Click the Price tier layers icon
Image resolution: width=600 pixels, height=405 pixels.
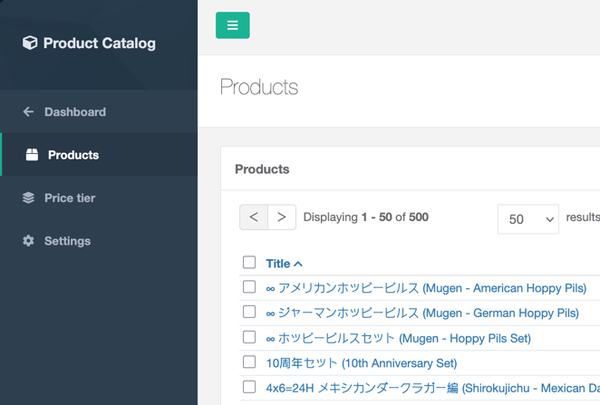tap(28, 198)
